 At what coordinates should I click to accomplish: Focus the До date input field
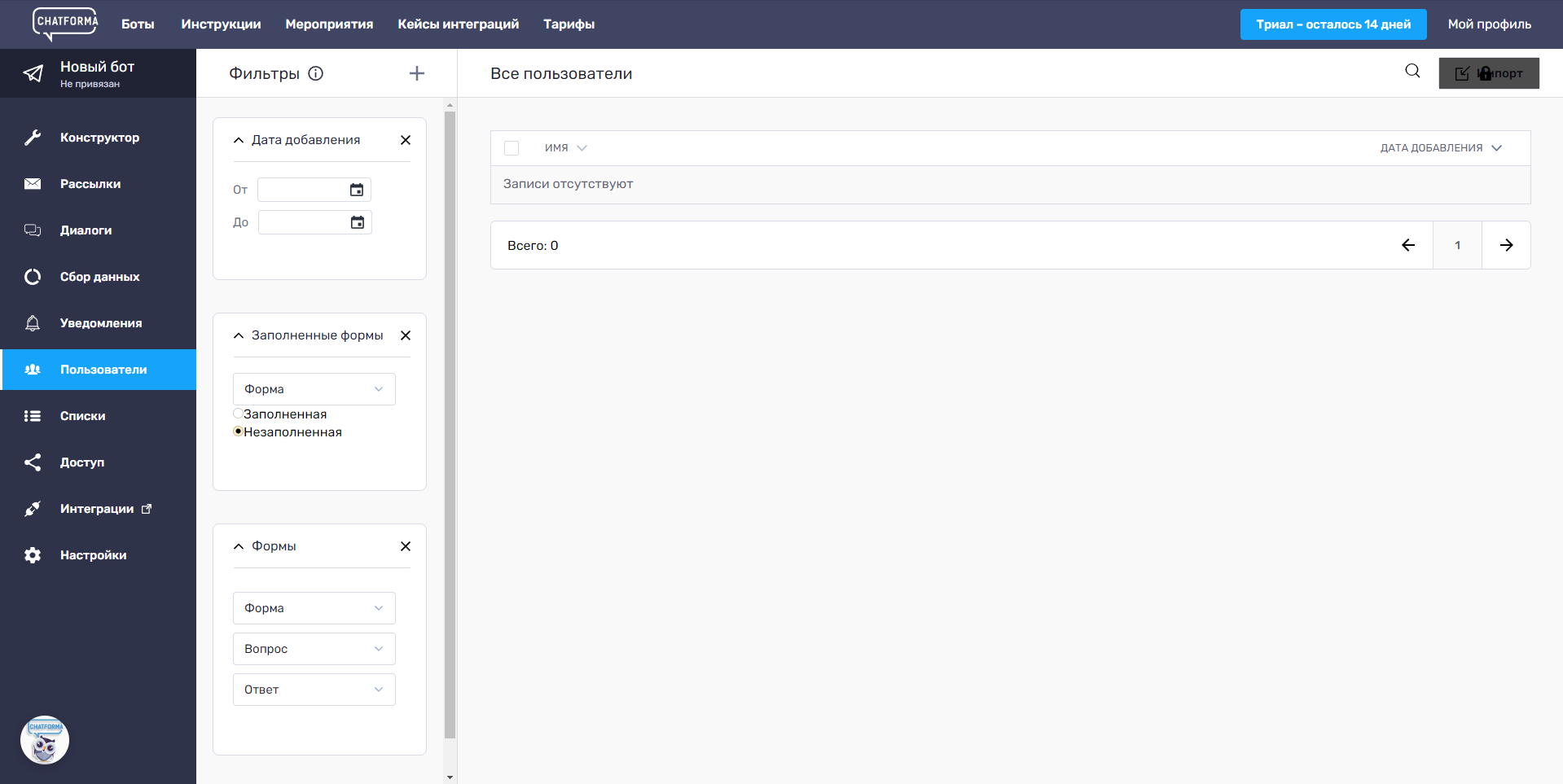[x=315, y=222]
